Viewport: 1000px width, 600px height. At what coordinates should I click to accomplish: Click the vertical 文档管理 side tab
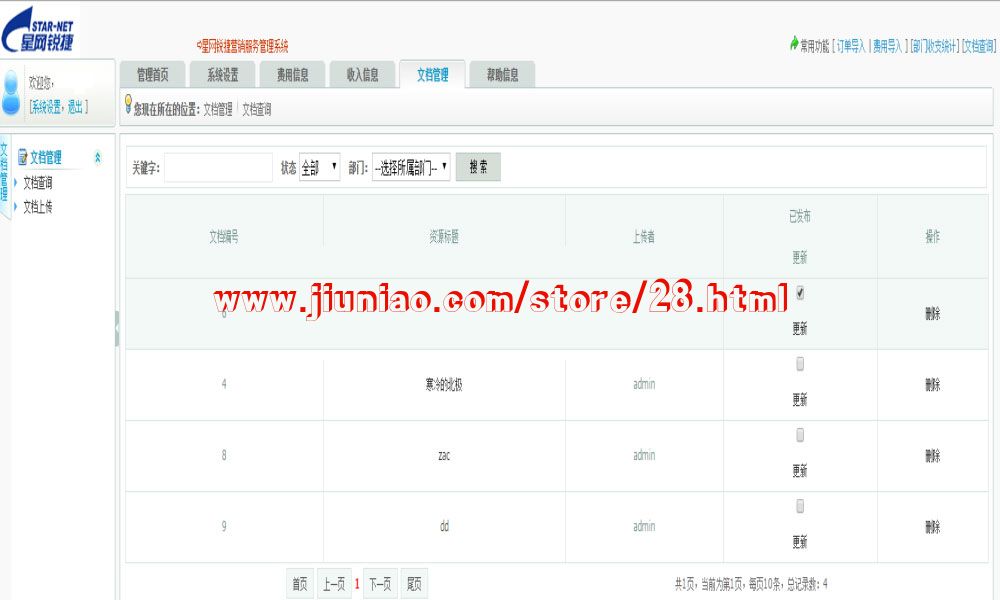pos(4,175)
